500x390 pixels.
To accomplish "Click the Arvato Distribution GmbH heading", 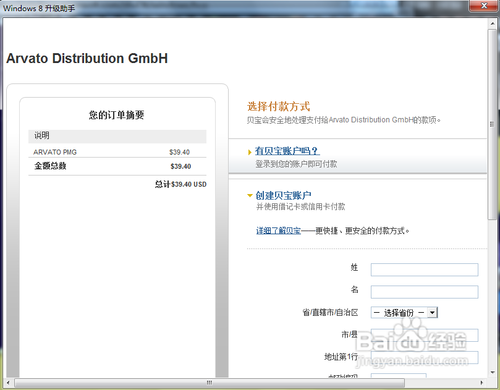I will tap(87, 58).
